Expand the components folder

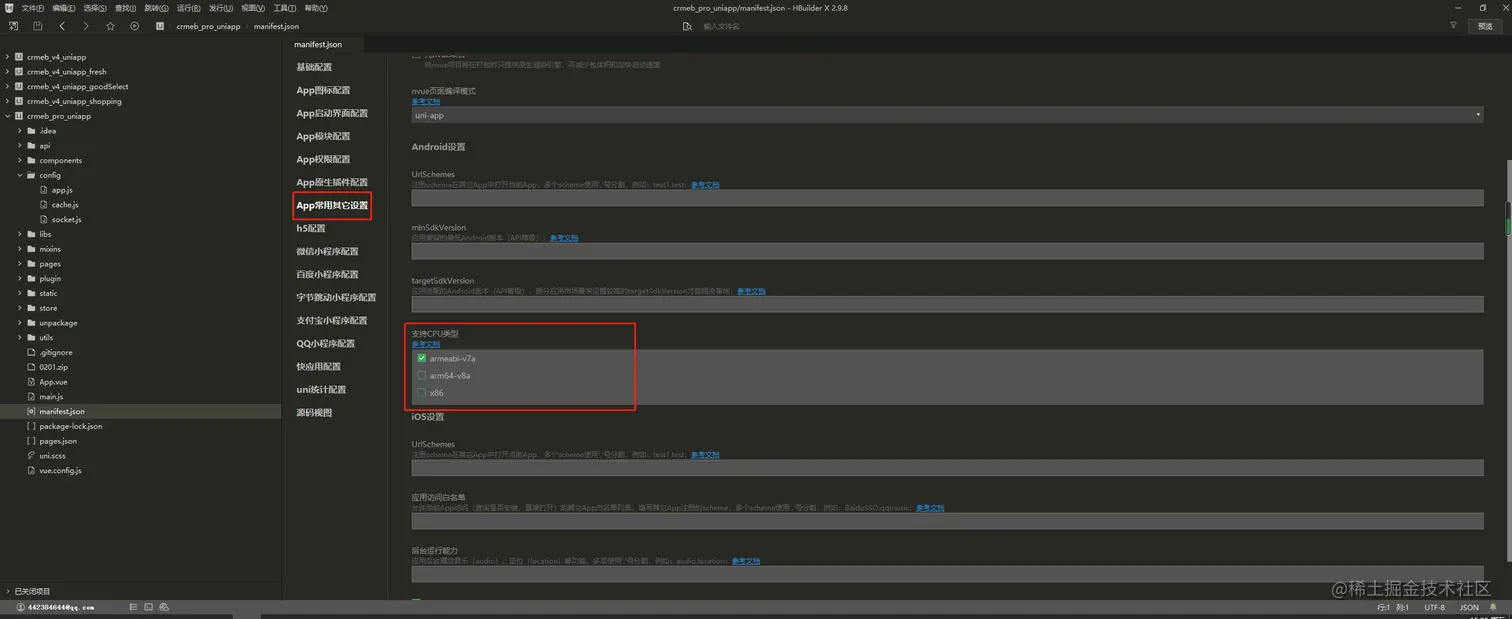click(x=19, y=160)
